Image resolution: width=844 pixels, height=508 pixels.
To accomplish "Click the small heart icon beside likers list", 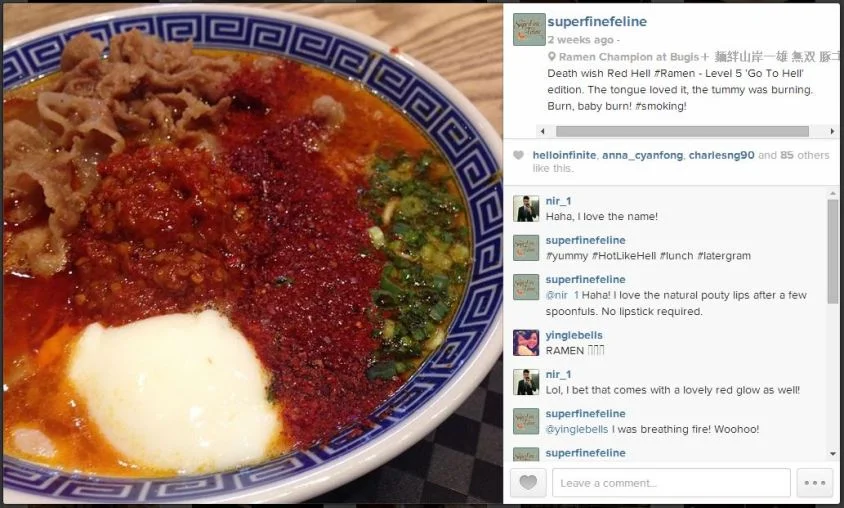I will (518, 156).
